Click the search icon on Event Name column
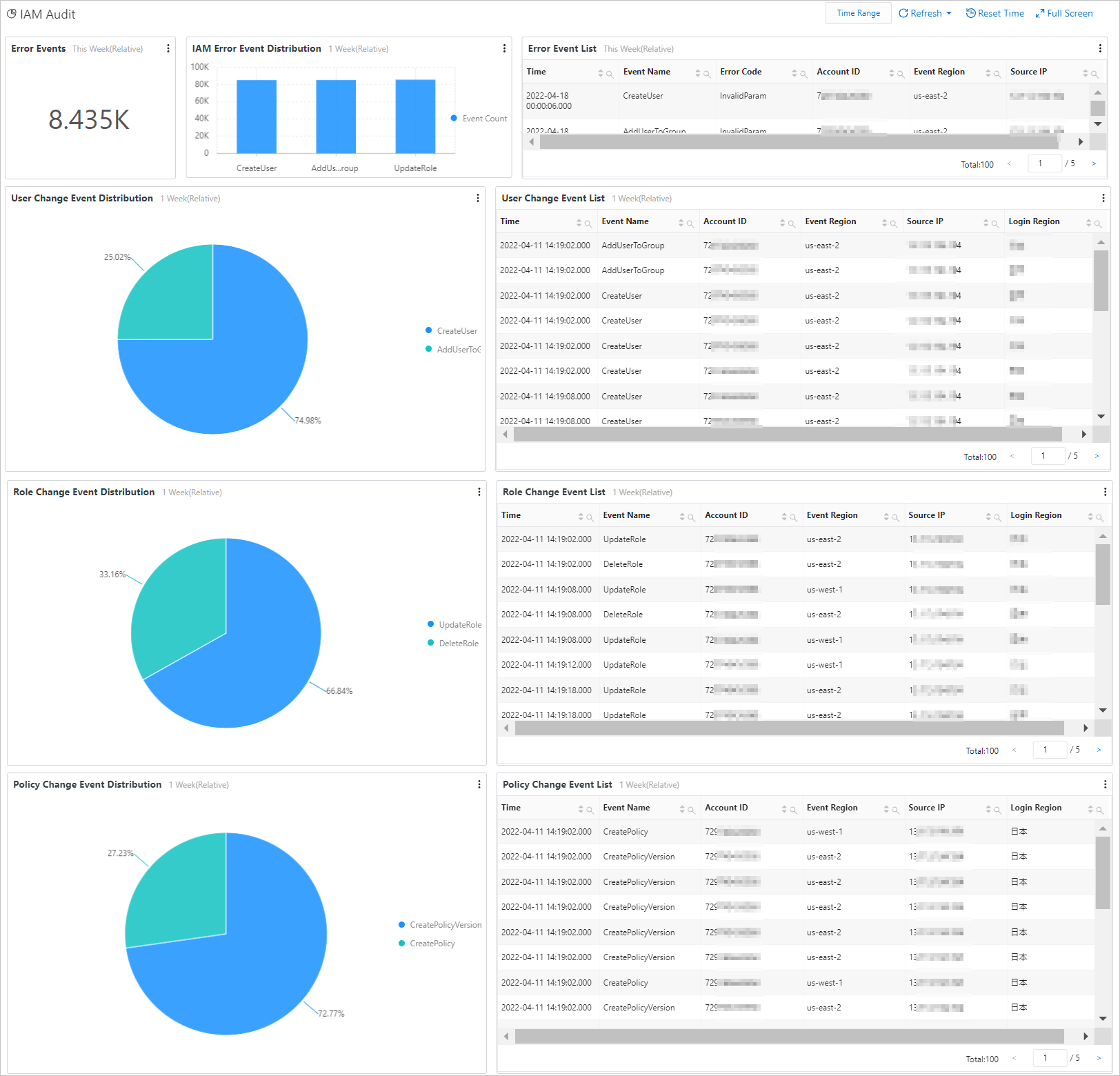Image resolution: width=1120 pixels, height=1076 pixels. [x=708, y=72]
